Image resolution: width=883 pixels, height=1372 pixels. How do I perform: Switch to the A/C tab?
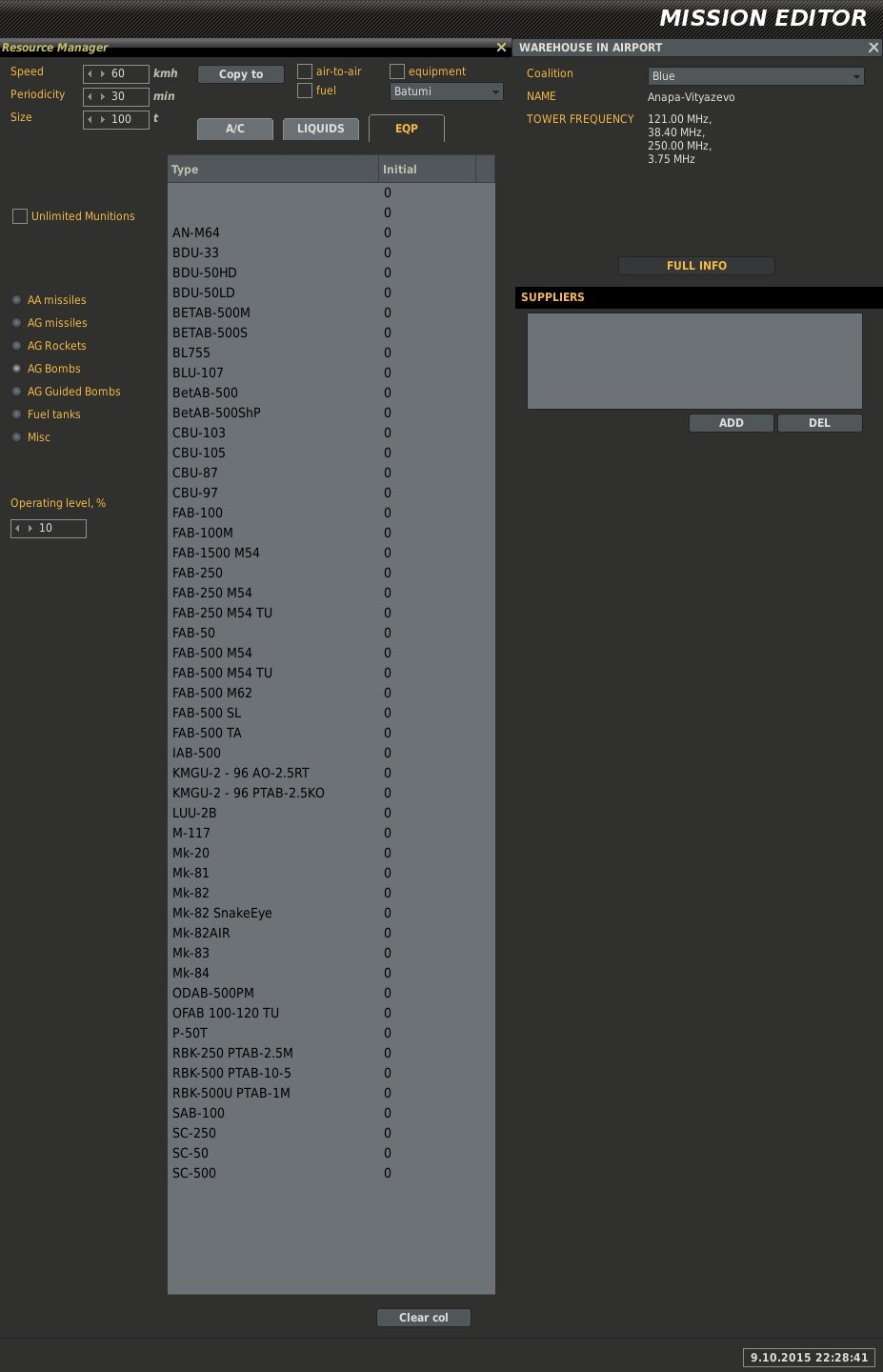coord(235,129)
